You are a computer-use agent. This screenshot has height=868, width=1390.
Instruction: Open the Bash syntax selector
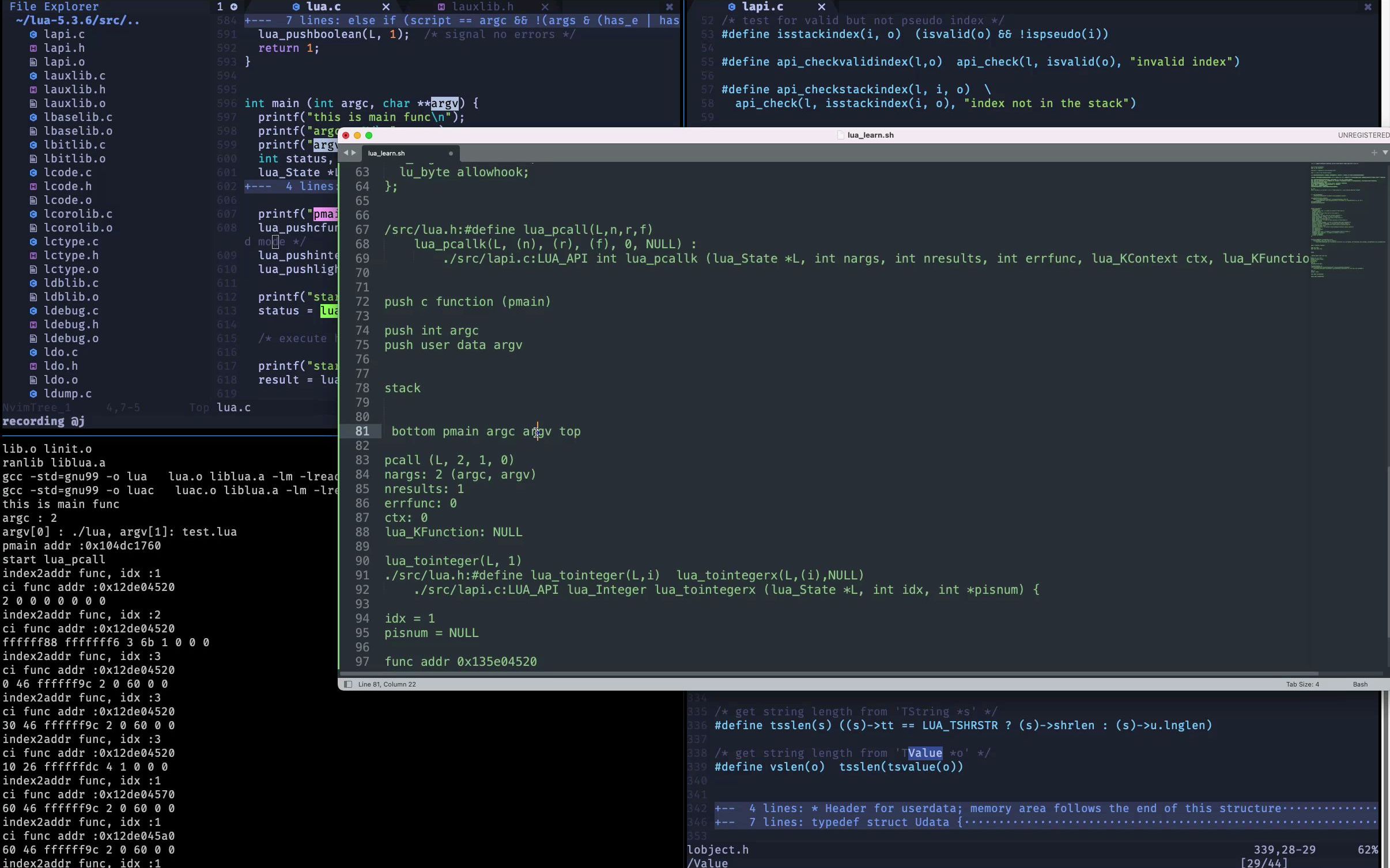(1360, 684)
